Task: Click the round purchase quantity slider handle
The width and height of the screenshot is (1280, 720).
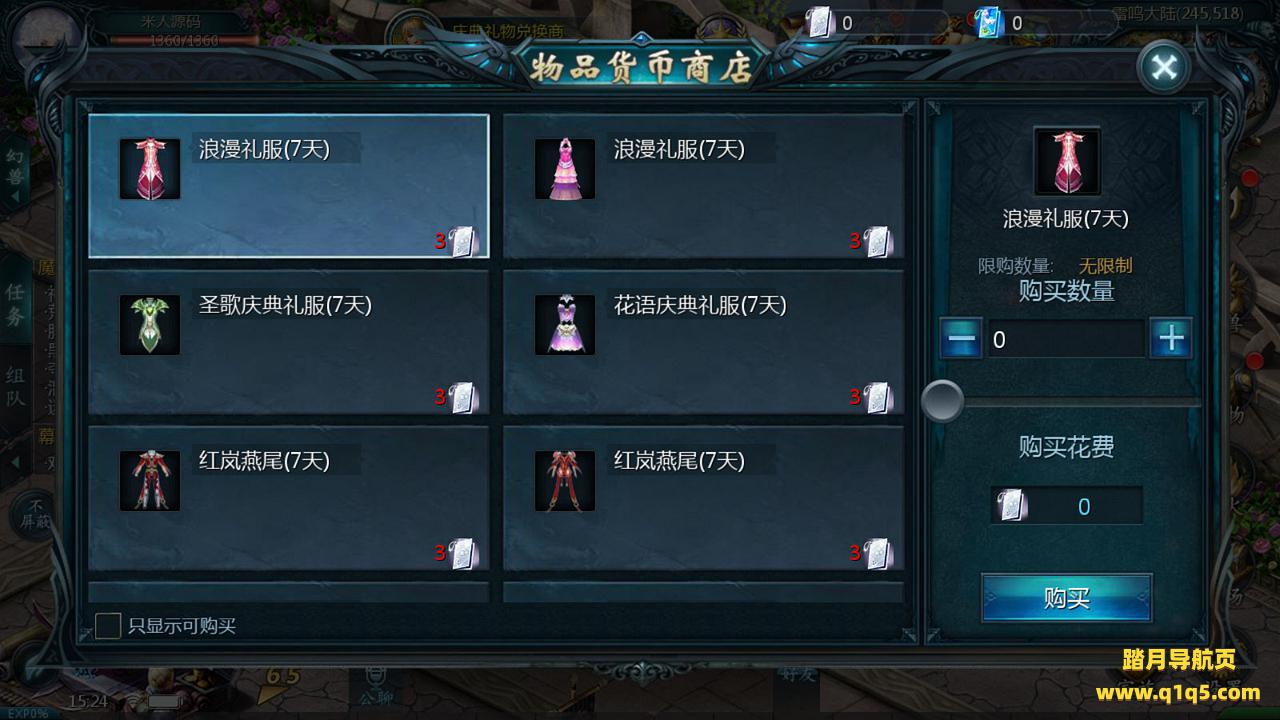Action: [x=942, y=402]
